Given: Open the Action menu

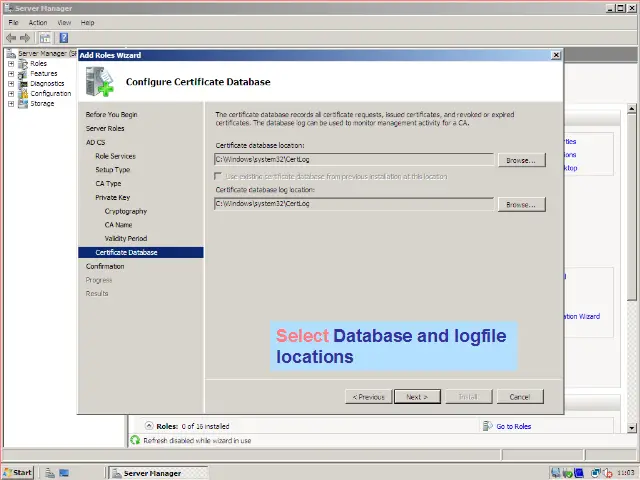Looking at the screenshot, I should click(x=38, y=22).
